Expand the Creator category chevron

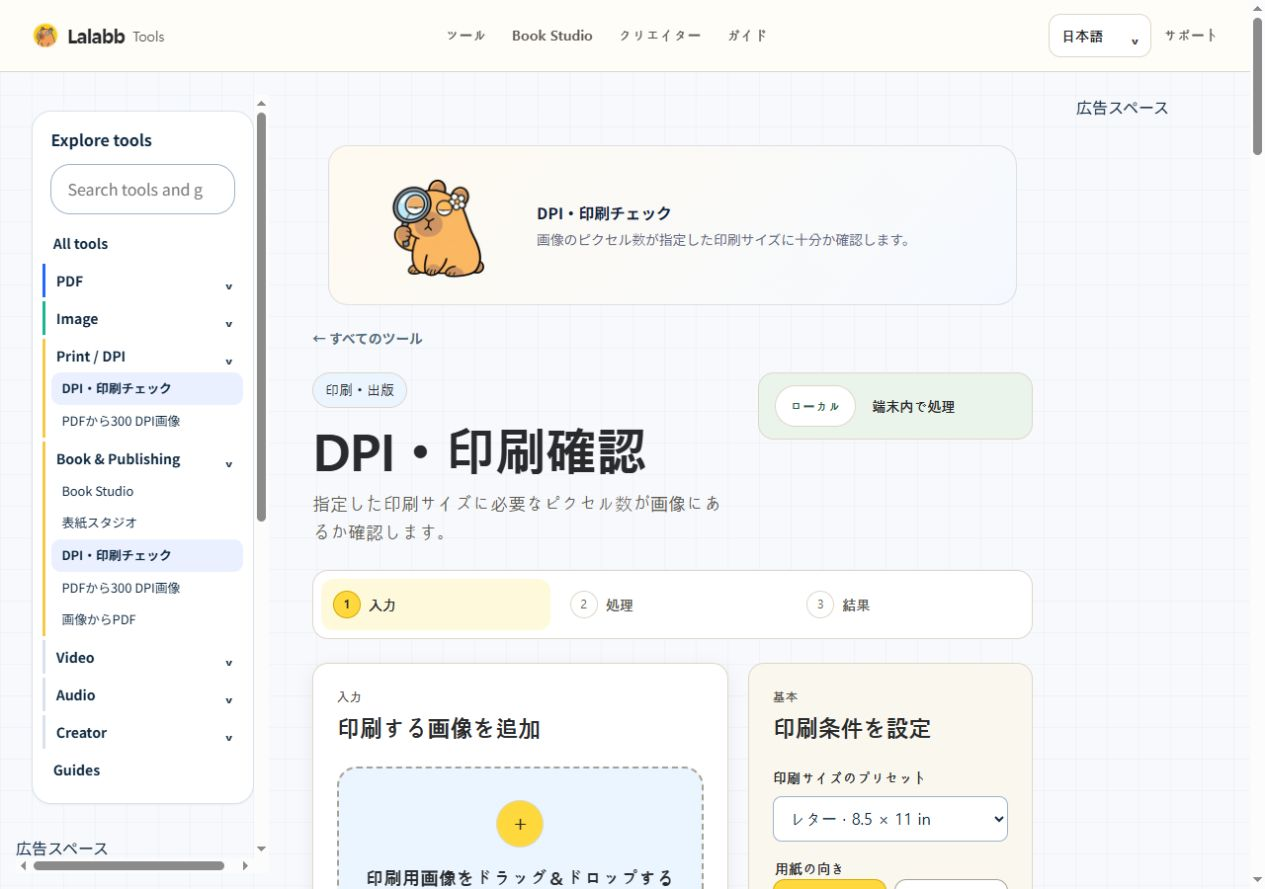coord(228,737)
